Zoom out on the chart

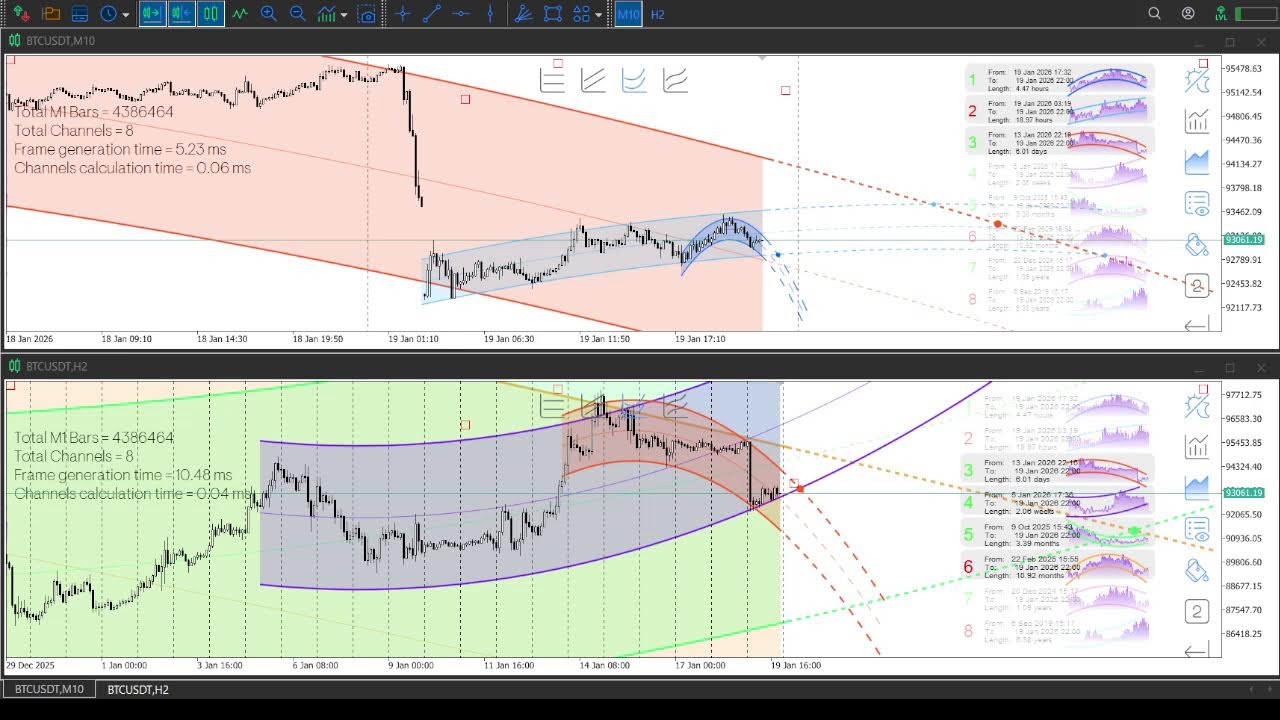tap(297, 14)
